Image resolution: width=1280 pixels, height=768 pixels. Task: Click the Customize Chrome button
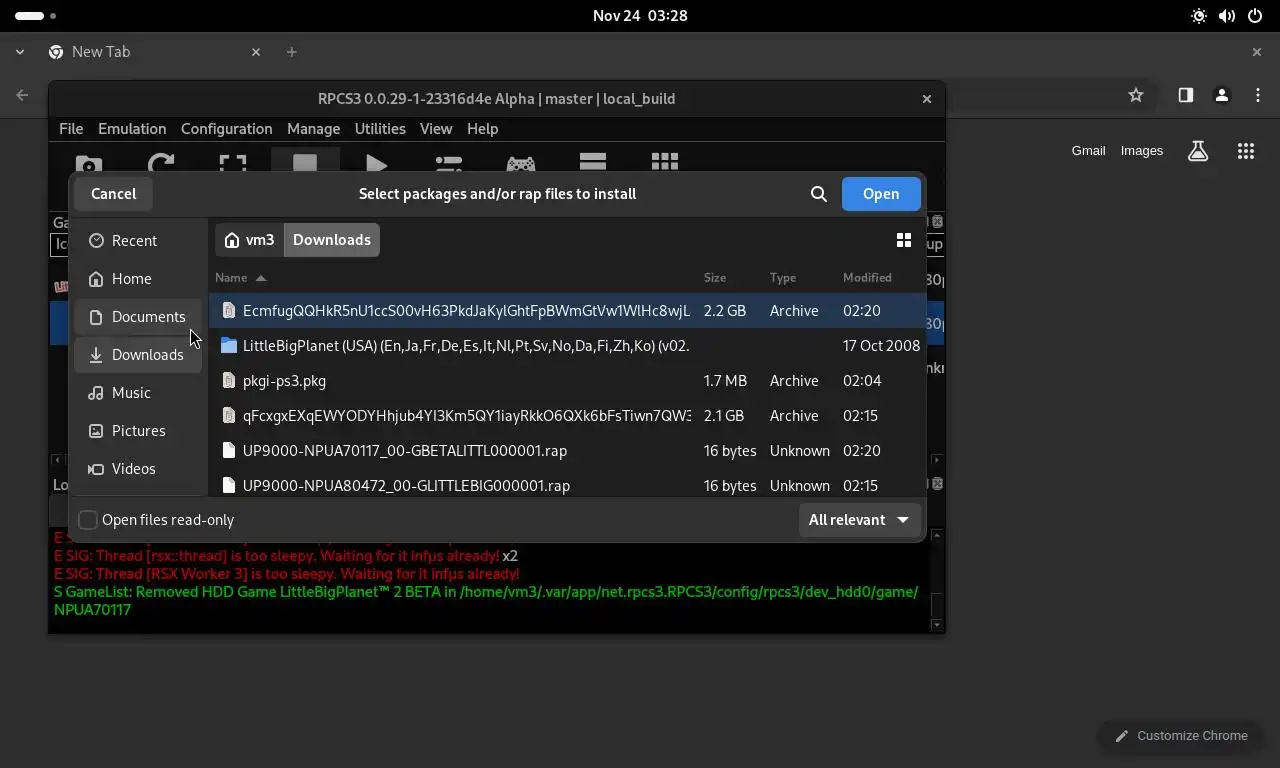point(1181,736)
